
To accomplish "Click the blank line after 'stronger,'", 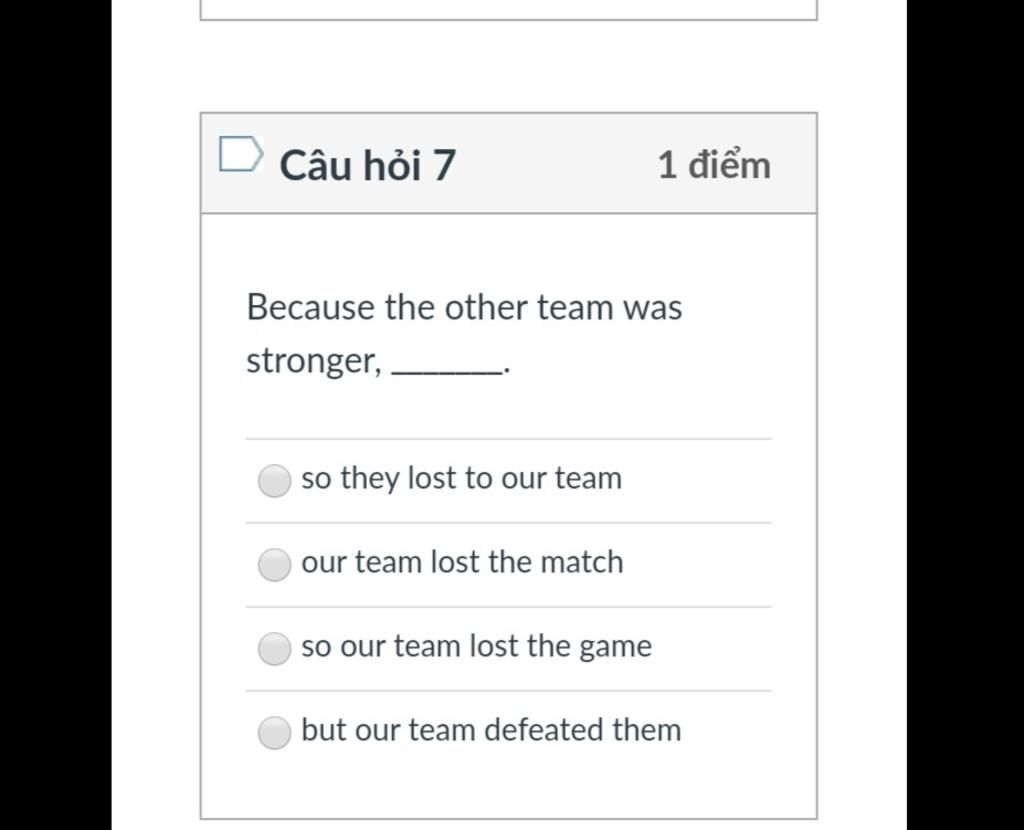I will coord(447,370).
